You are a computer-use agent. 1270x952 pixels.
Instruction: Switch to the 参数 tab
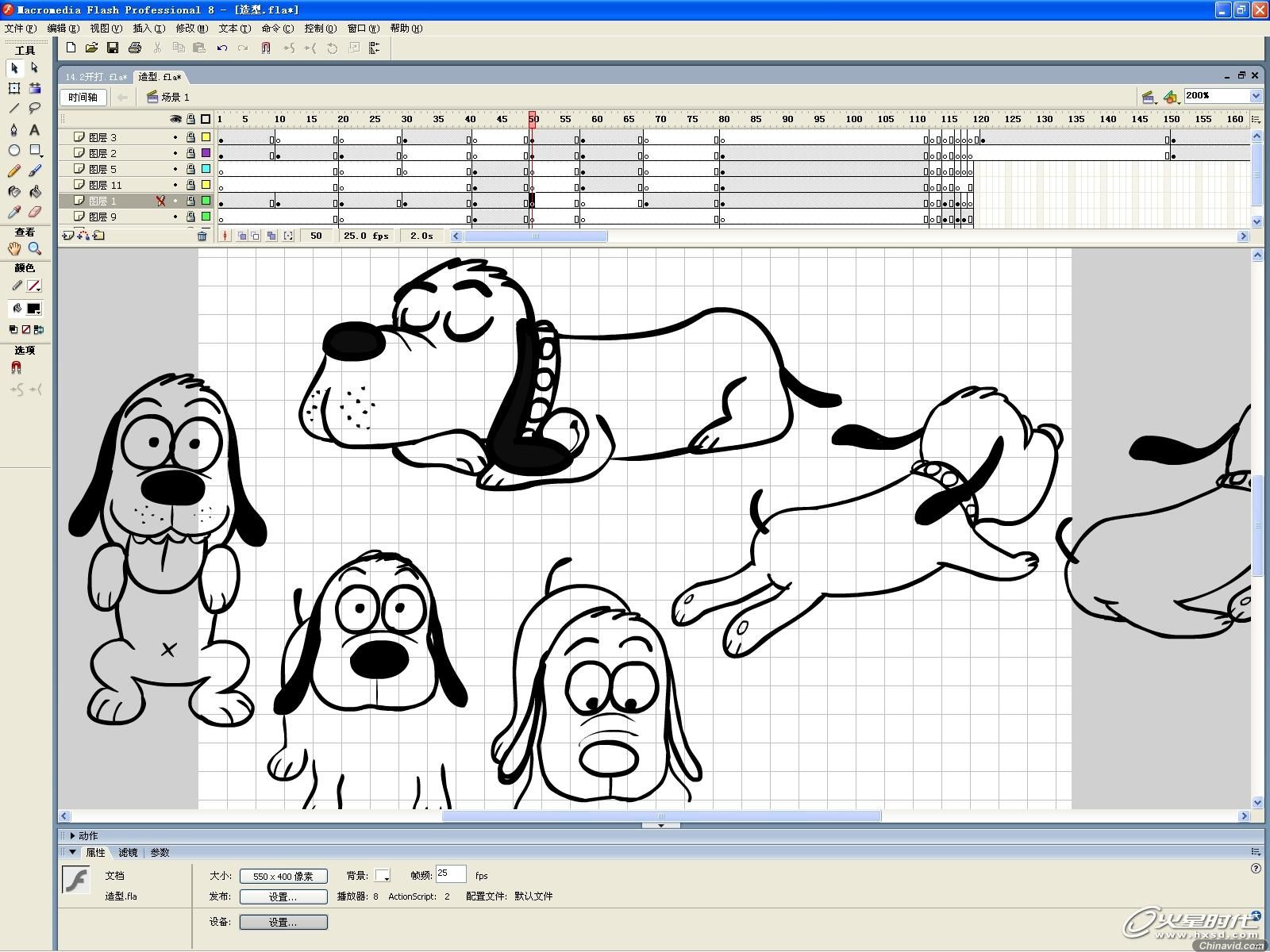[x=160, y=852]
